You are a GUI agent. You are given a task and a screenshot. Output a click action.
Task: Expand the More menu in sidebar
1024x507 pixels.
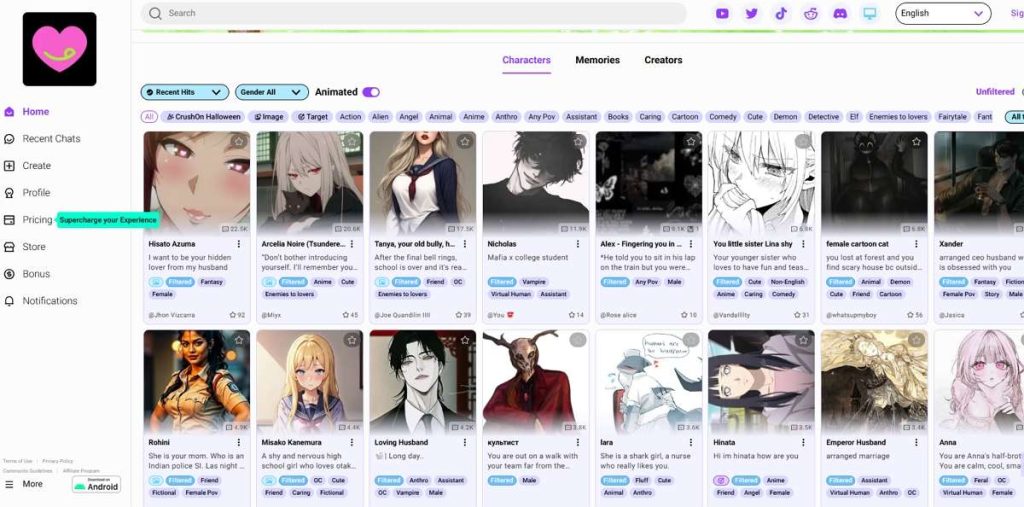(24, 484)
